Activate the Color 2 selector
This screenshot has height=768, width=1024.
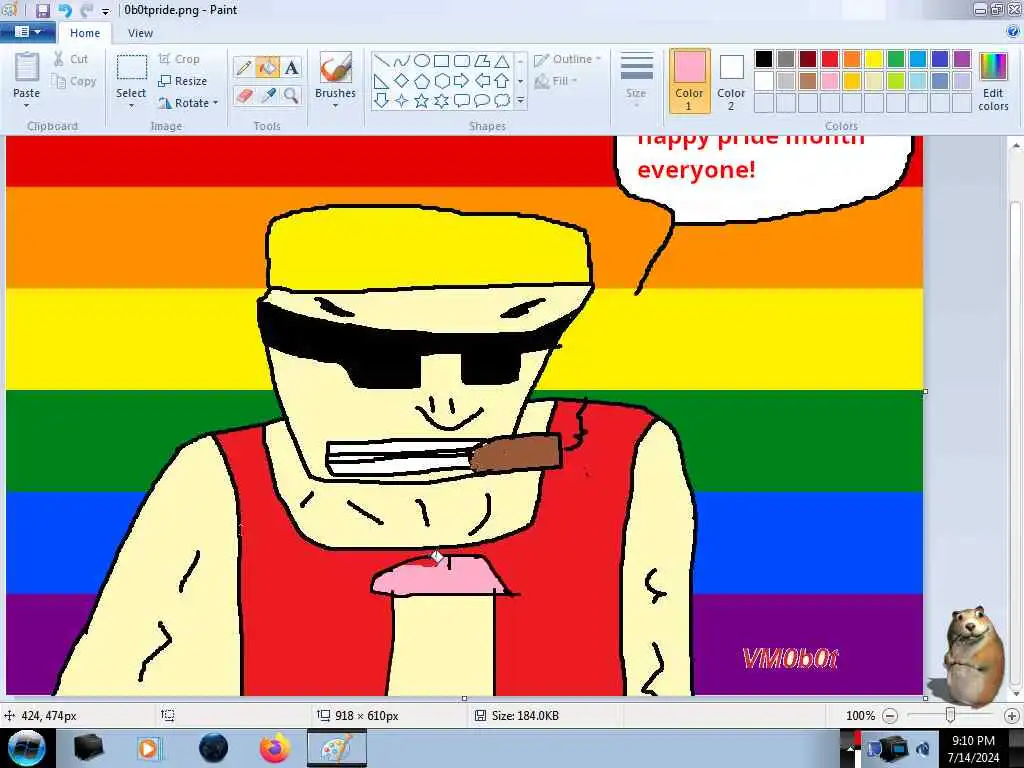pos(731,80)
